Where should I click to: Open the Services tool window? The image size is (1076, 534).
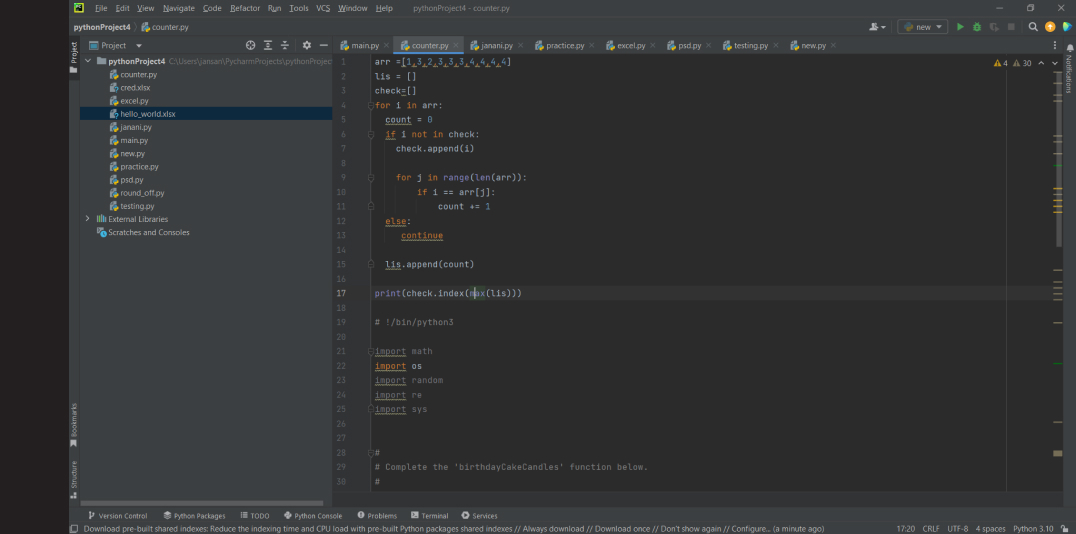click(x=479, y=515)
